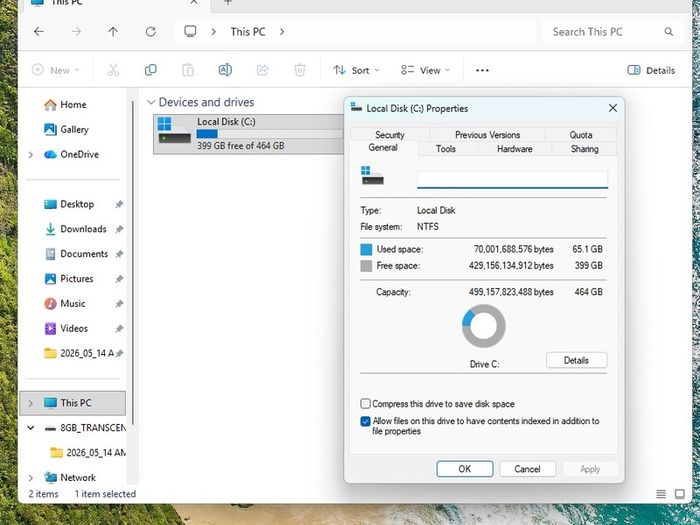Switch to list details view icon in status bar

[661, 494]
